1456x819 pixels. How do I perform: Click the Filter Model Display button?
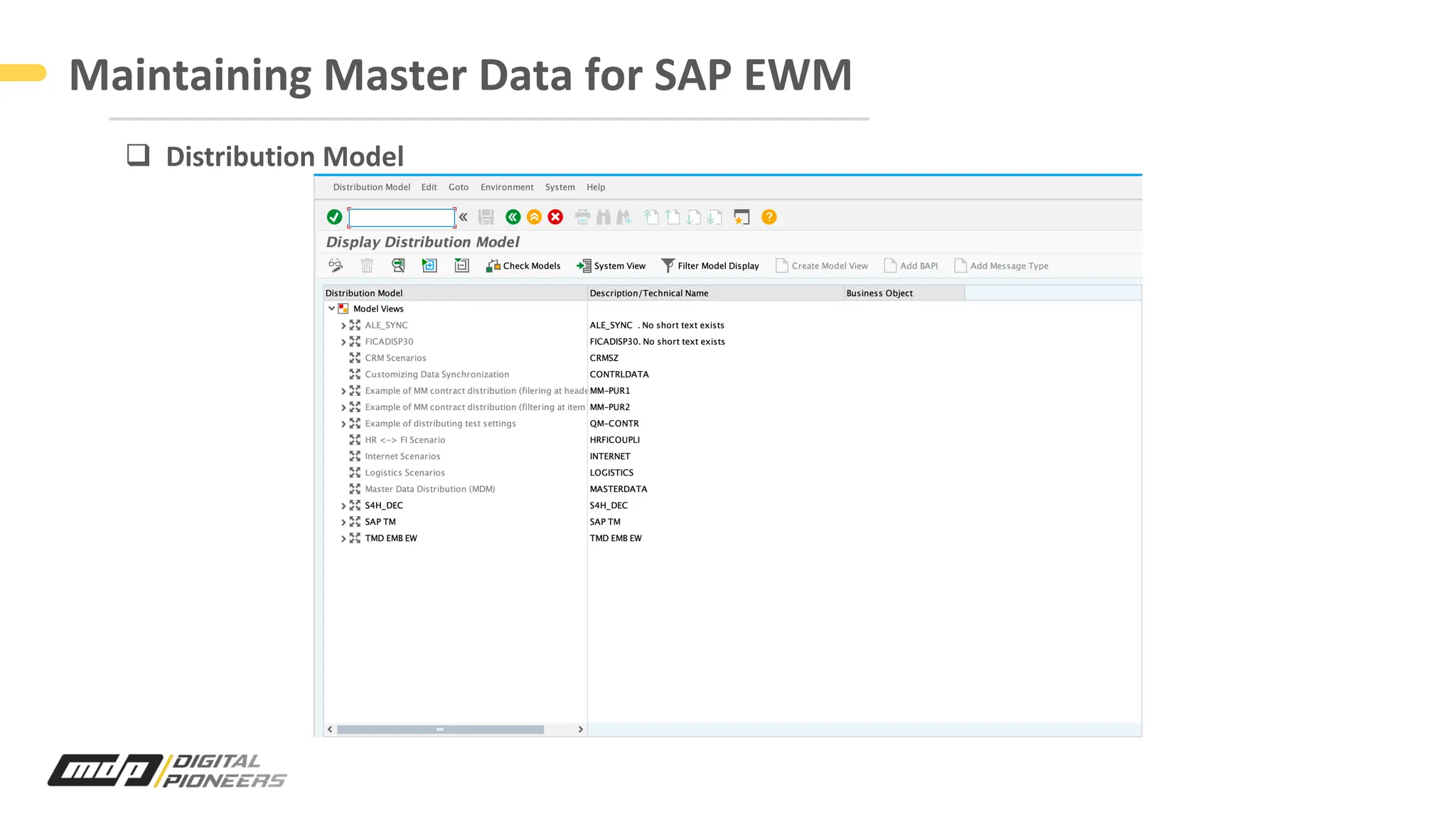pos(710,266)
